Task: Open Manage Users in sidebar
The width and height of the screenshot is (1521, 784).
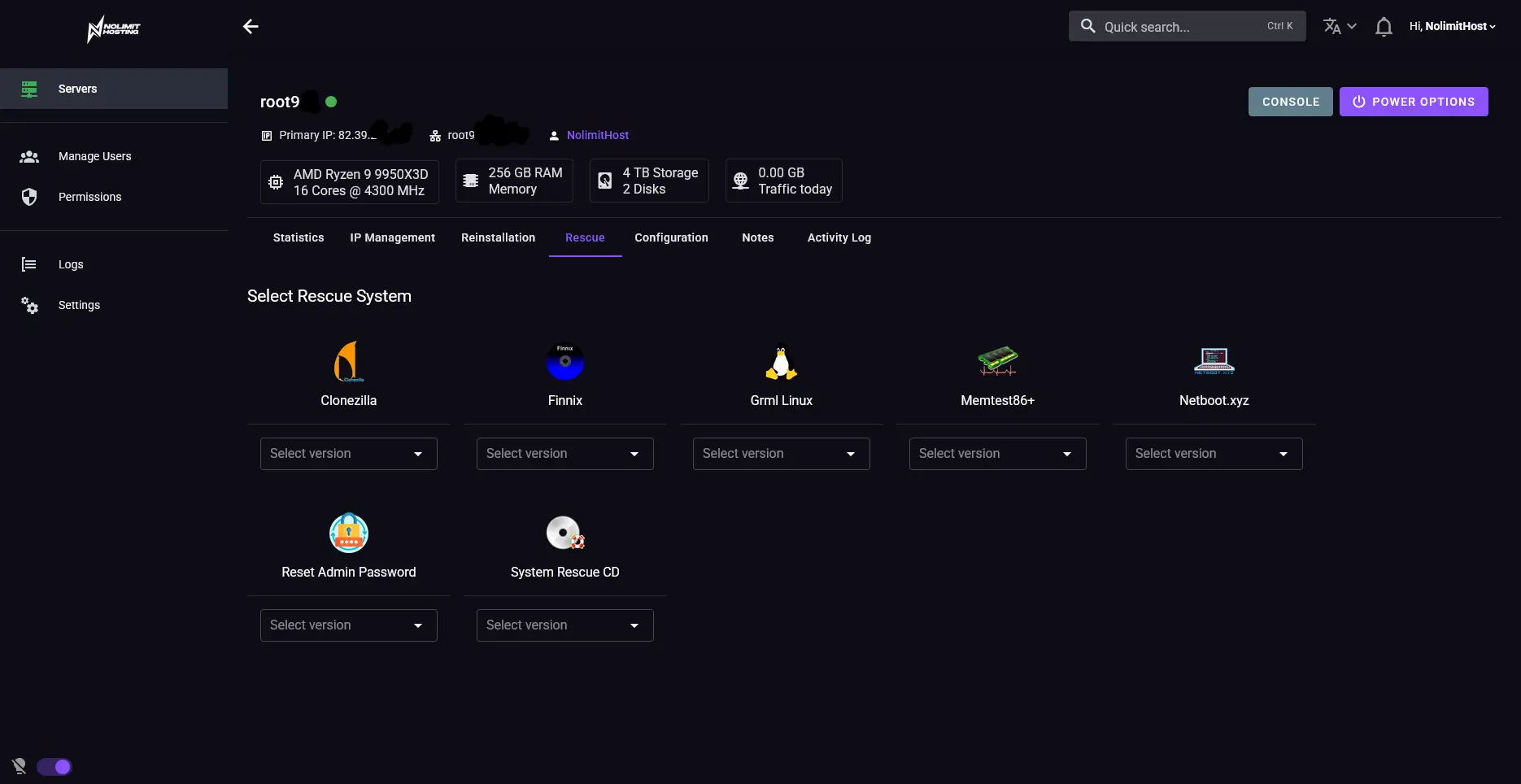Action: 114,156
